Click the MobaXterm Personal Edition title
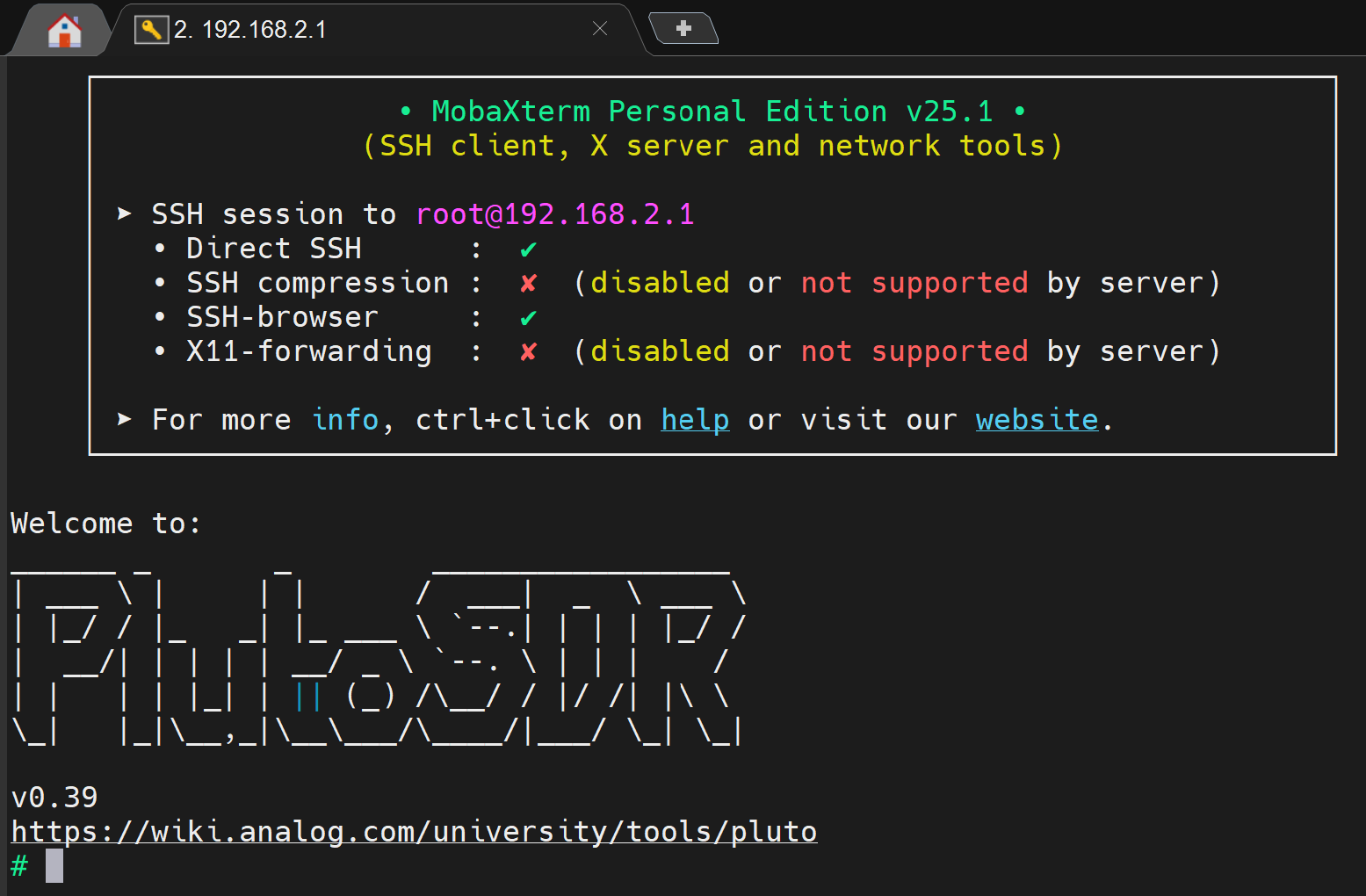 [x=712, y=111]
